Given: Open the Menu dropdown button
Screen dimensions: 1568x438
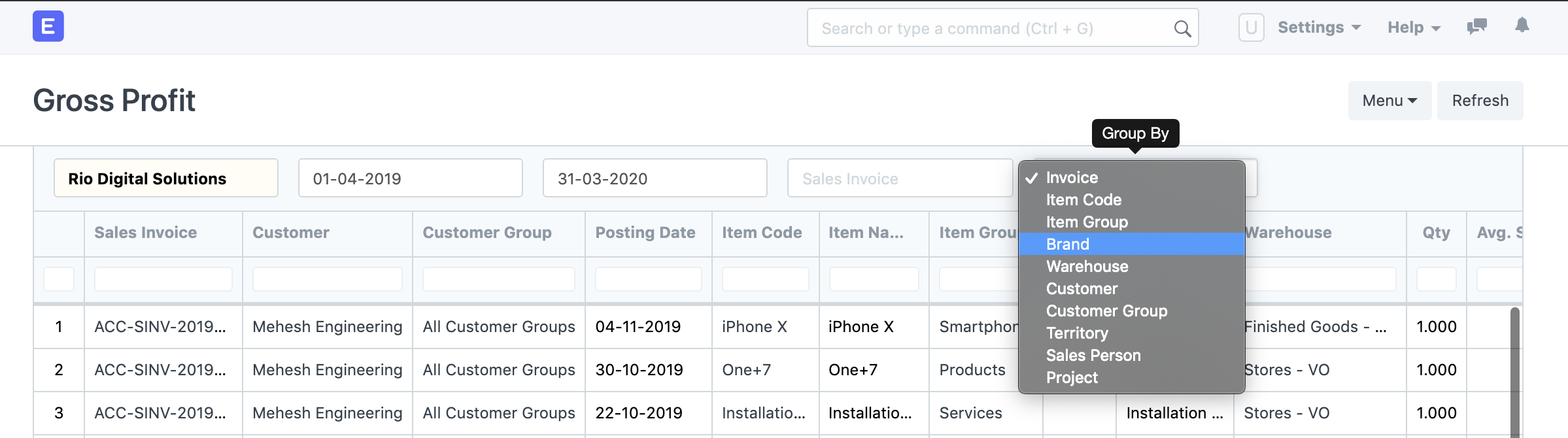Looking at the screenshot, I should 1389,101.
